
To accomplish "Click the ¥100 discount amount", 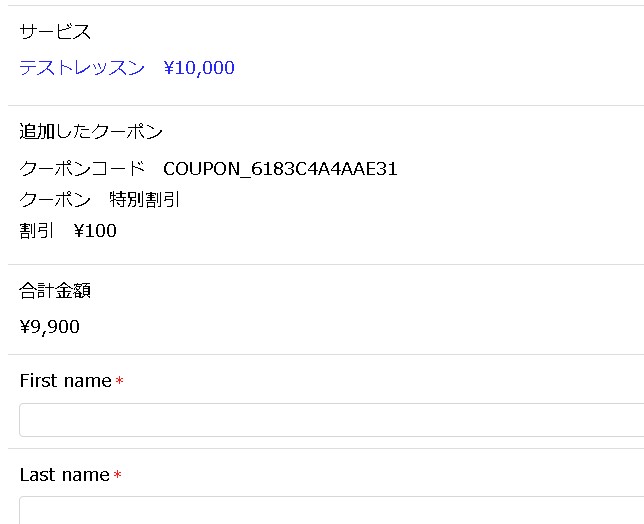I will tap(95, 231).
